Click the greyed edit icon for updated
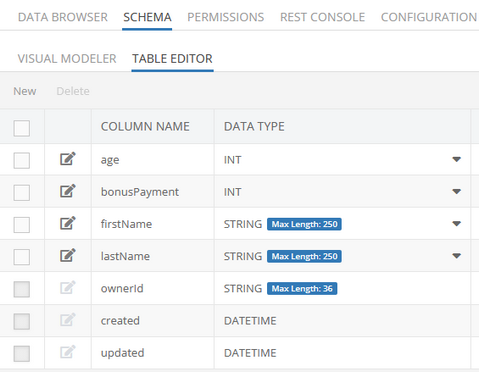The image size is (479, 372). click(x=68, y=352)
